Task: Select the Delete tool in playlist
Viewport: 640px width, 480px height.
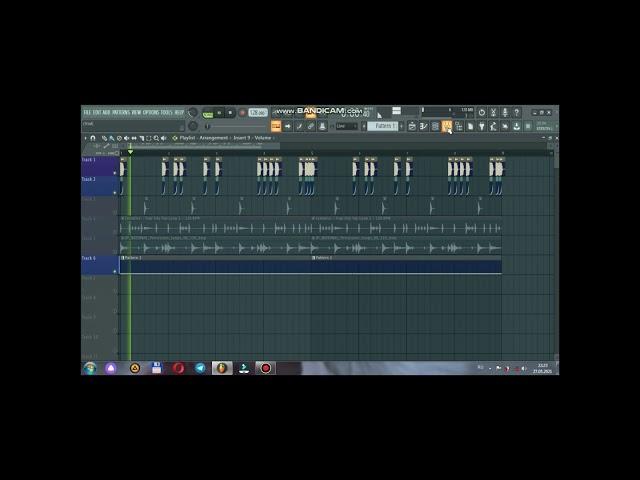Action: (x=119, y=138)
